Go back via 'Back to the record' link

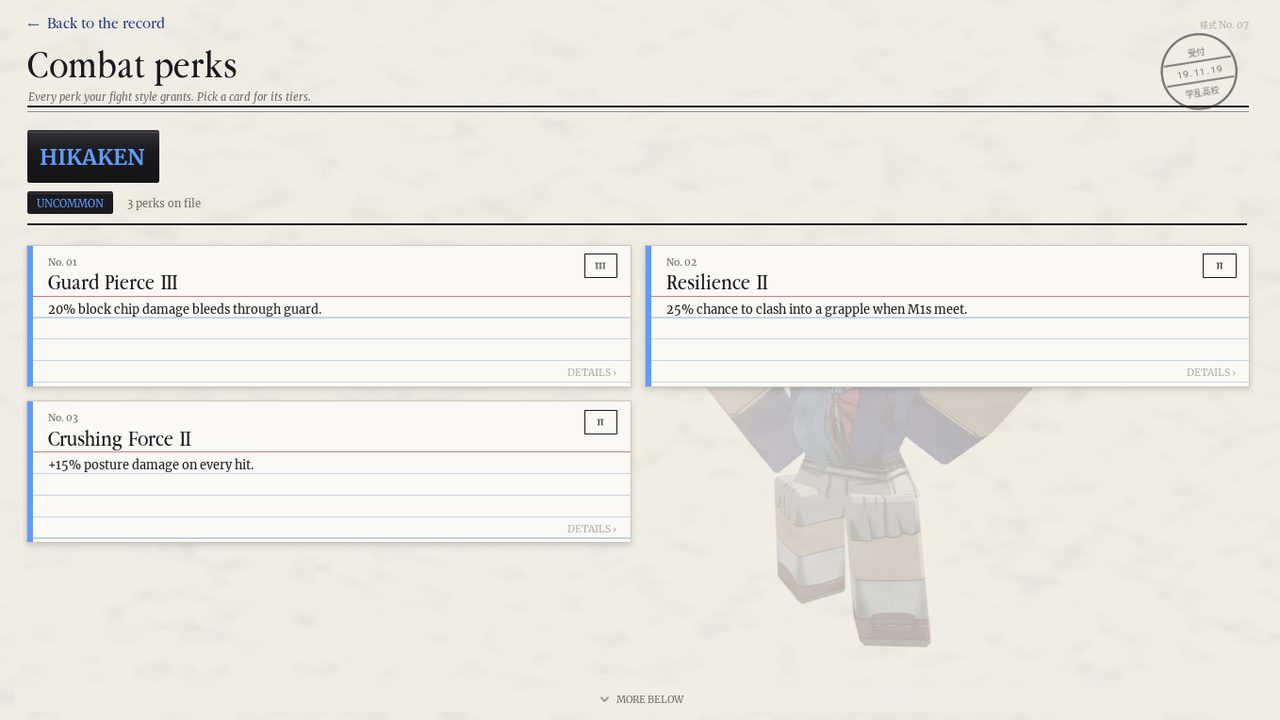click(x=96, y=23)
